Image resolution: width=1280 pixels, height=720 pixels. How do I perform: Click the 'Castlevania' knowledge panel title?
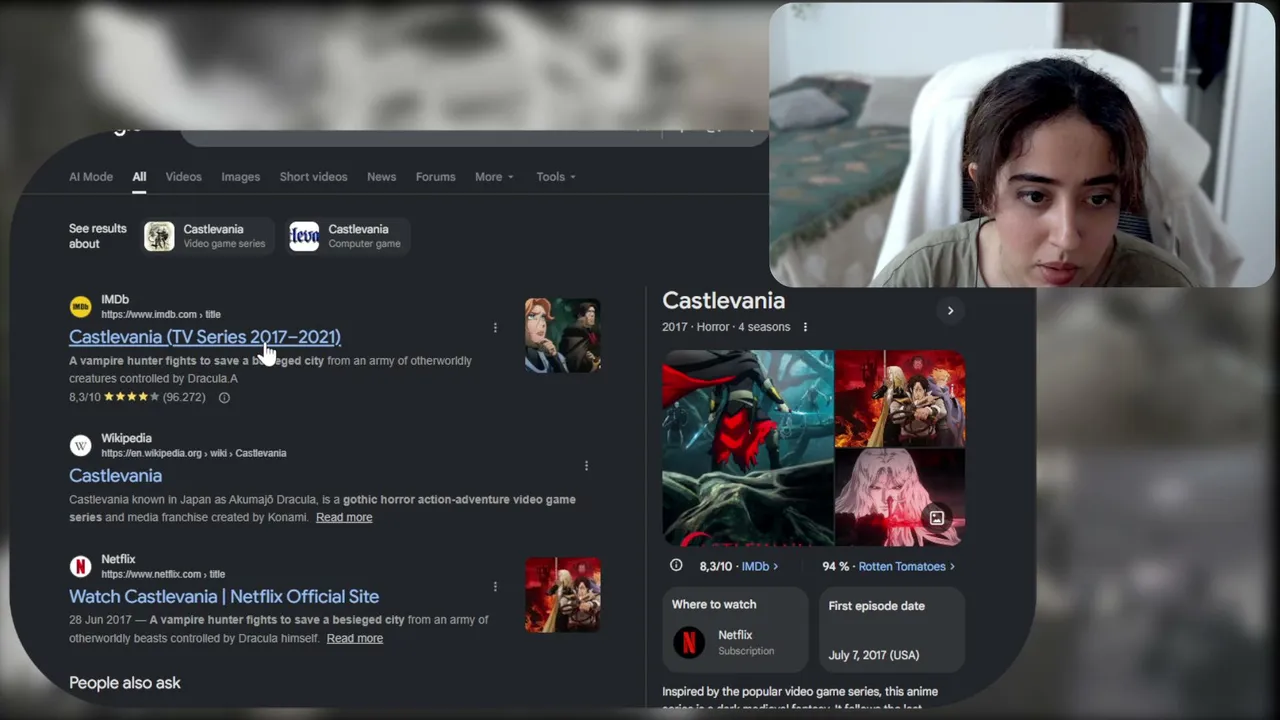coord(723,301)
